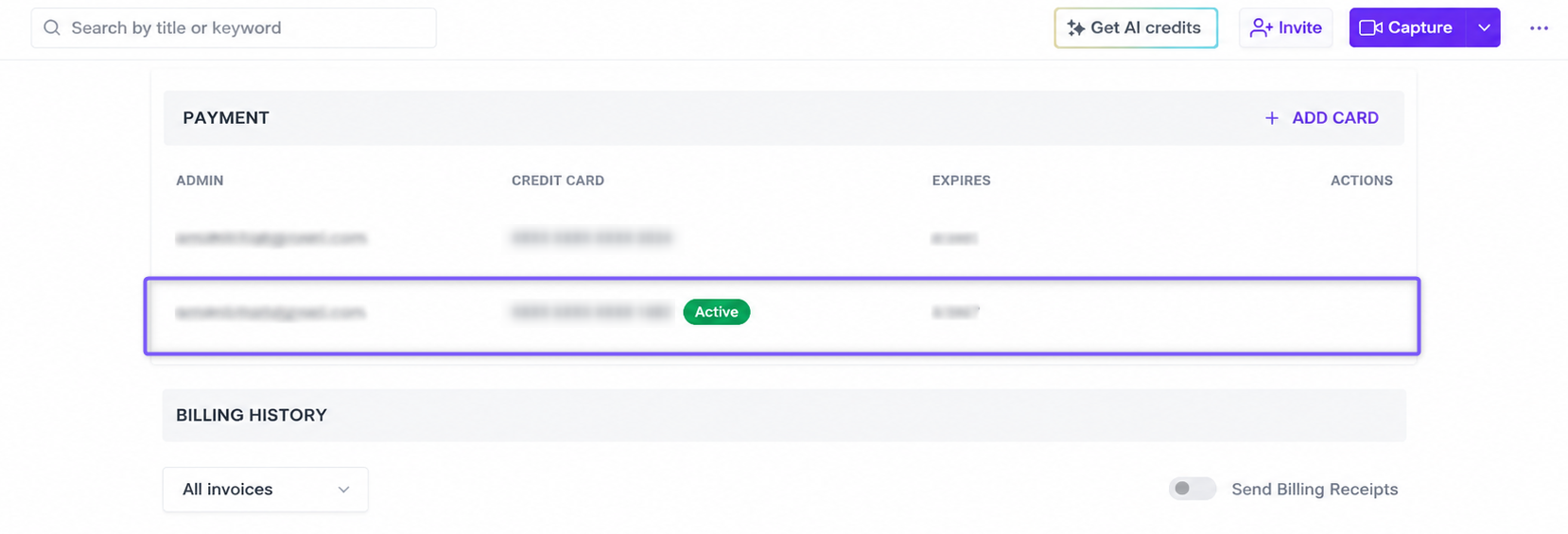The width and height of the screenshot is (1568, 534).
Task: Select the Active credit card row
Action: [x=782, y=316]
